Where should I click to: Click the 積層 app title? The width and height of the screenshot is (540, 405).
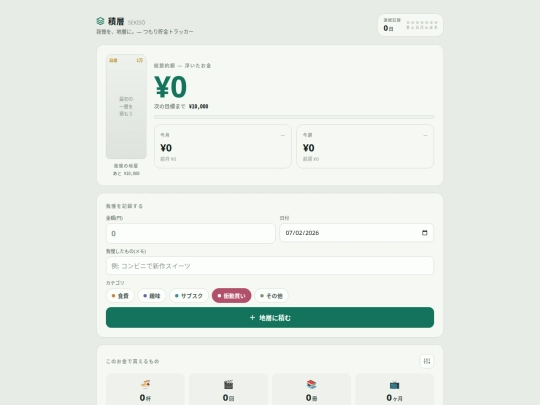pos(116,21)
